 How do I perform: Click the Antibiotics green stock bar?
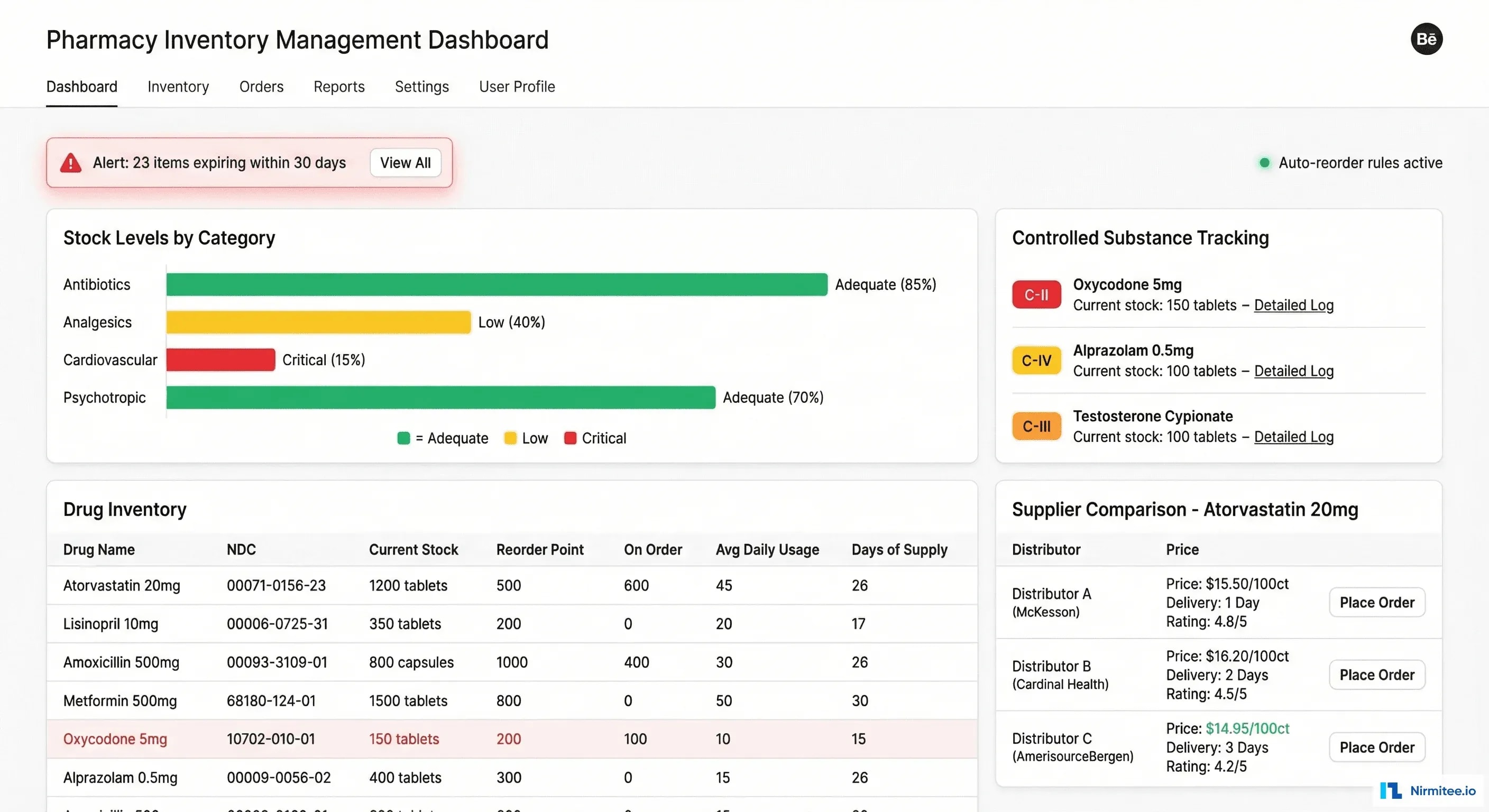coord(497,284)
